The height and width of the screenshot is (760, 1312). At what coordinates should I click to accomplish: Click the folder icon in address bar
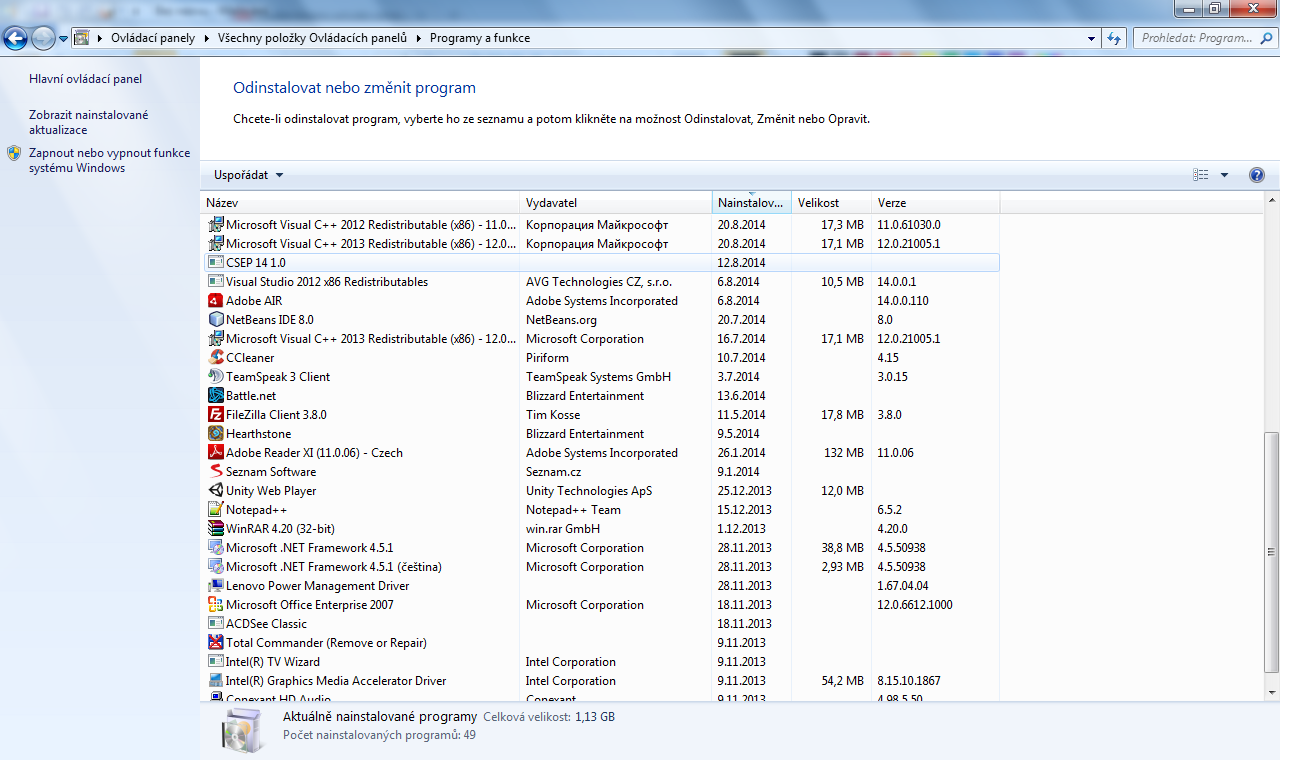[82, 38]
